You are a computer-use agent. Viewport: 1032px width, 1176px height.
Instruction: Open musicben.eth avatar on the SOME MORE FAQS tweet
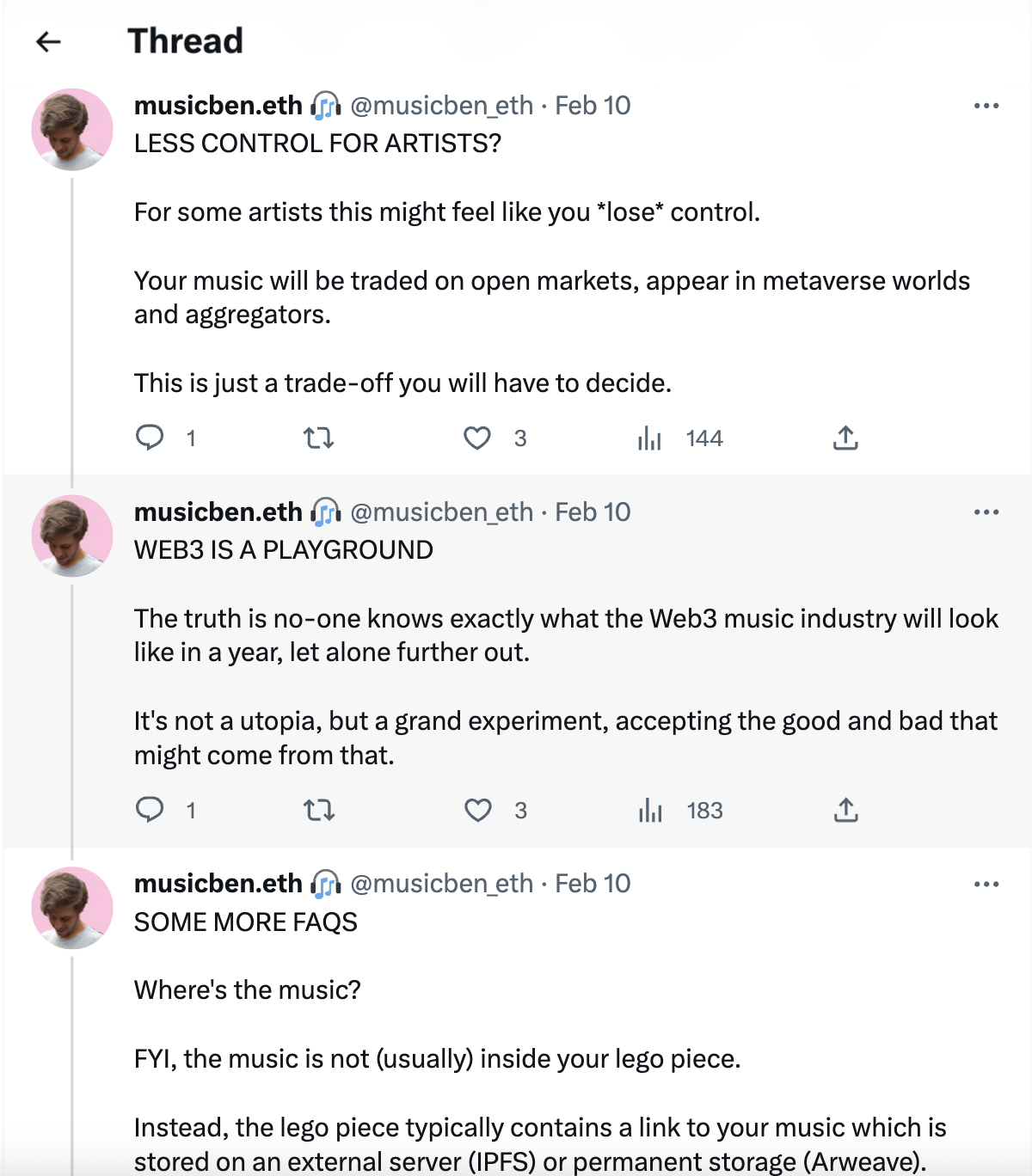72,908
